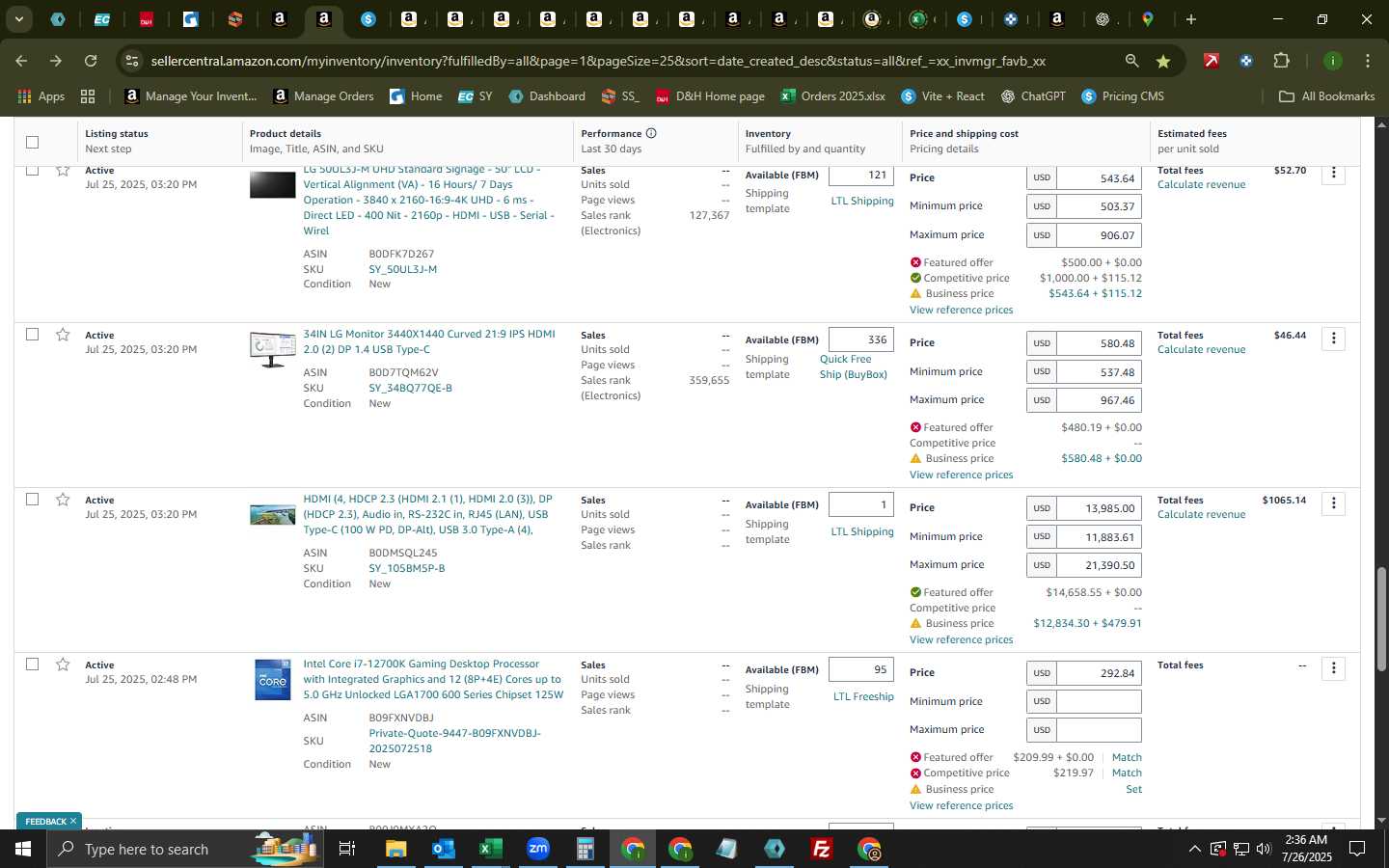Screen dimensions: 1389x868
Task: Open Manage Orders bookmark
Action: [323, 96]
